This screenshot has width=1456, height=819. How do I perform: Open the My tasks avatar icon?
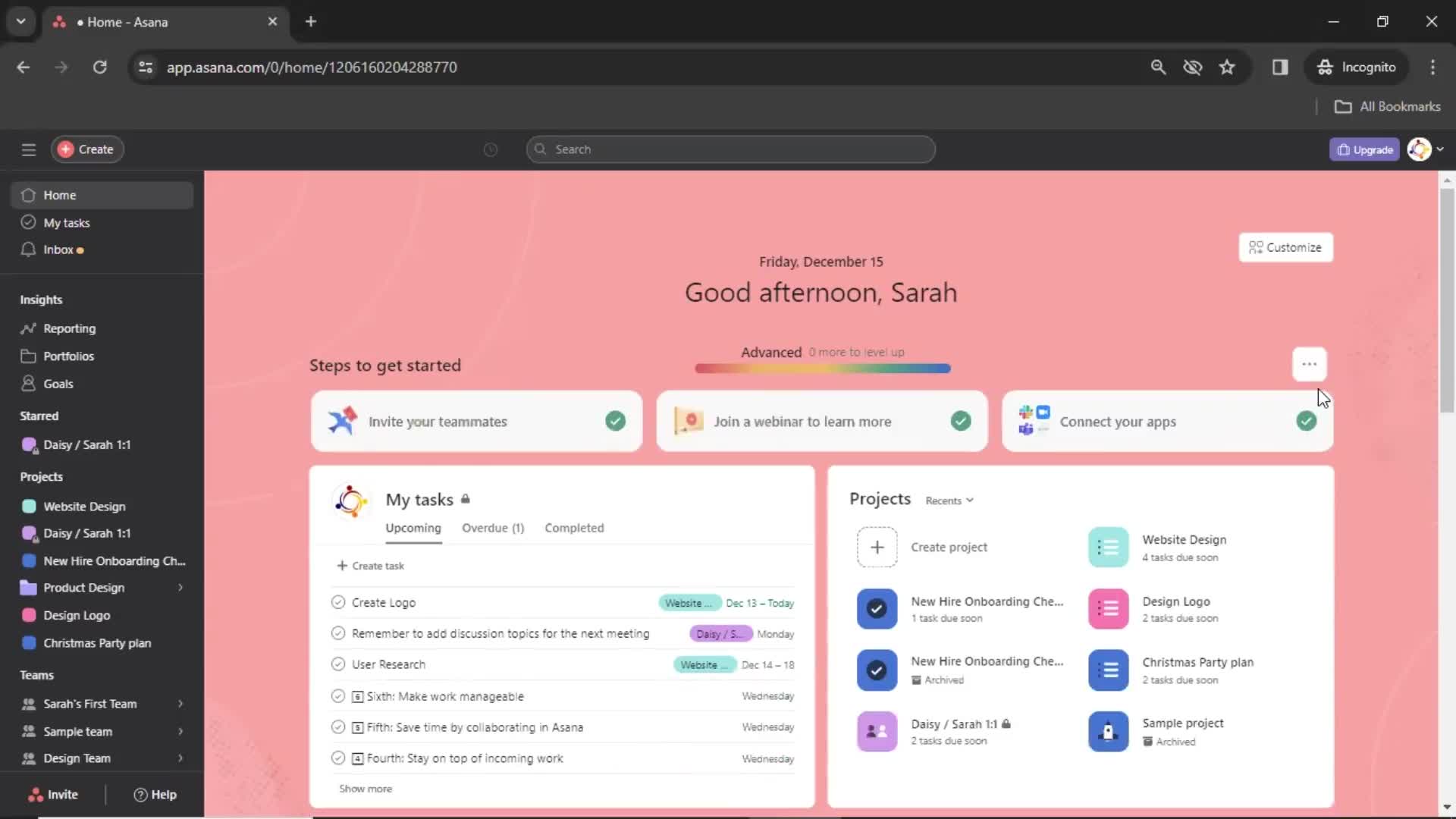coord(351,501)
